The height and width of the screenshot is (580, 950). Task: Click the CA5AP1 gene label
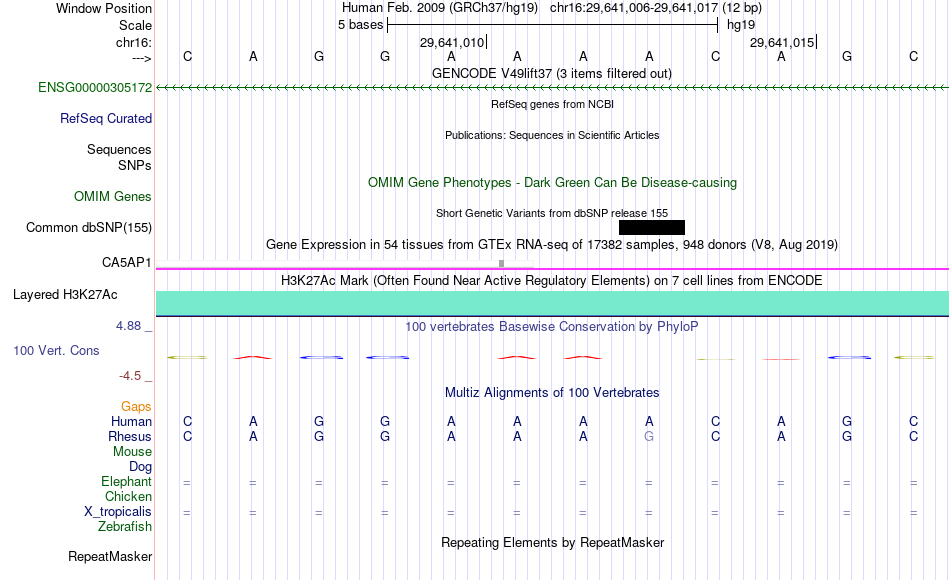(127, 262)
